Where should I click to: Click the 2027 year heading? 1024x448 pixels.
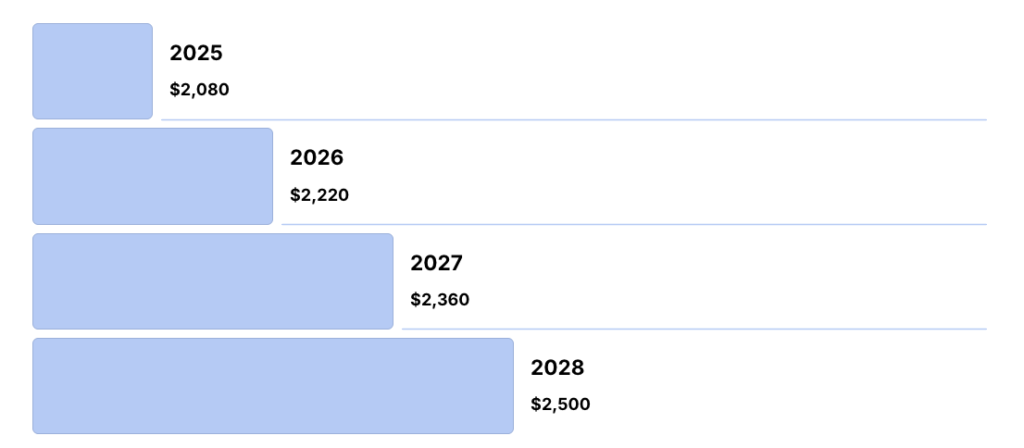pos(436,263)
